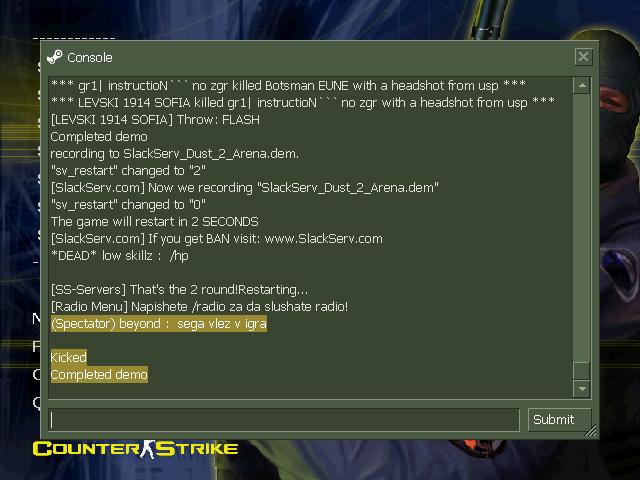Click the resize grip at console corner
Viewport: 640px width, 480px height.
click(x=591, y=431)
